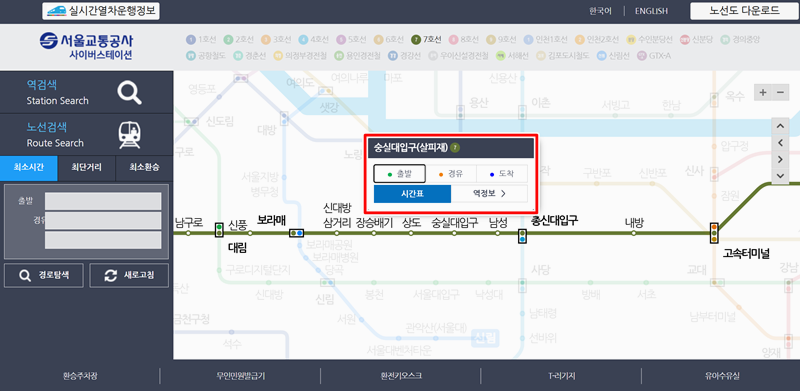Click the bottom arrival input field
800x391 pixels.
point(103,240)
